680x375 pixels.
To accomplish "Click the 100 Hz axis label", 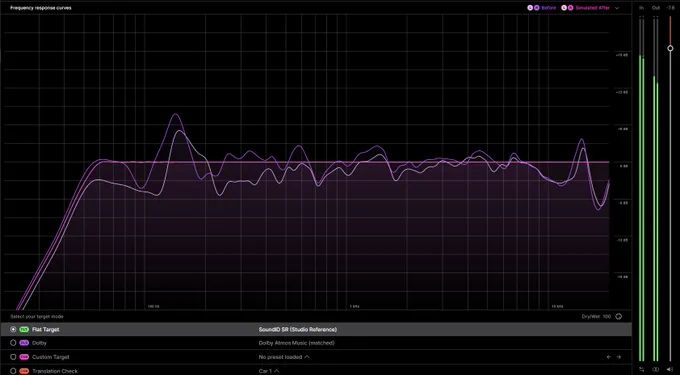I will (154, 306).
